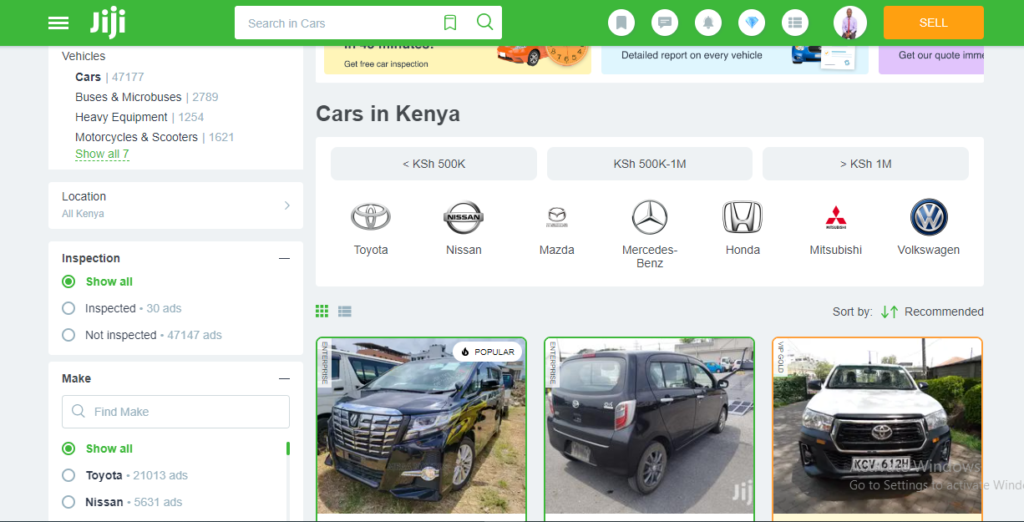The height and width of the screenshot is (522, 1024).
Task: Open the free car inspection banner
Action: 458,59
